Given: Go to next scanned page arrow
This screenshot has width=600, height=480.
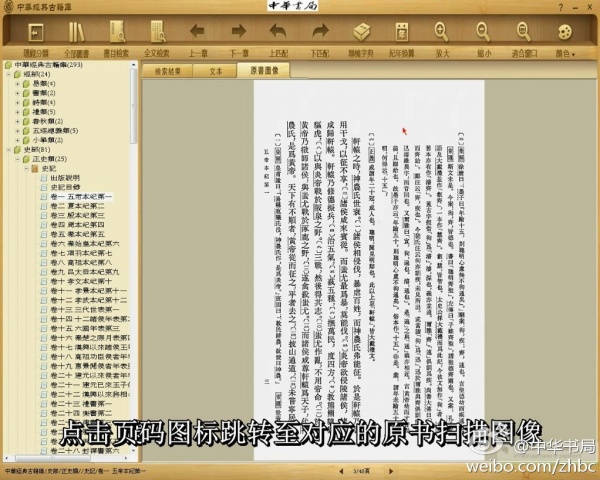Looking at the screenshot, I should tap(391, 472).
